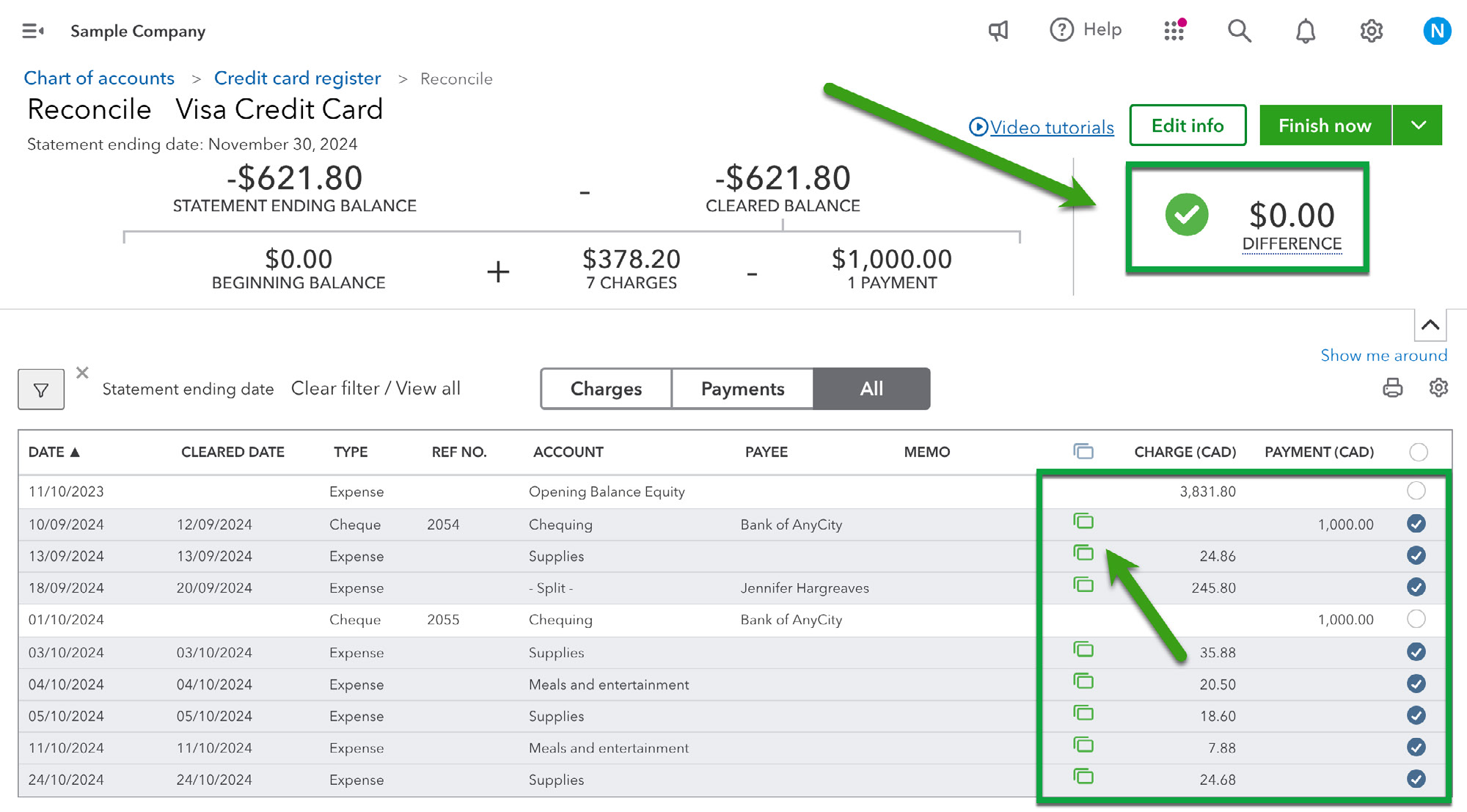The image size is (1467, 812).
Task: Open match icon for 20.50 Meals charge
Action: point(1083,681)
